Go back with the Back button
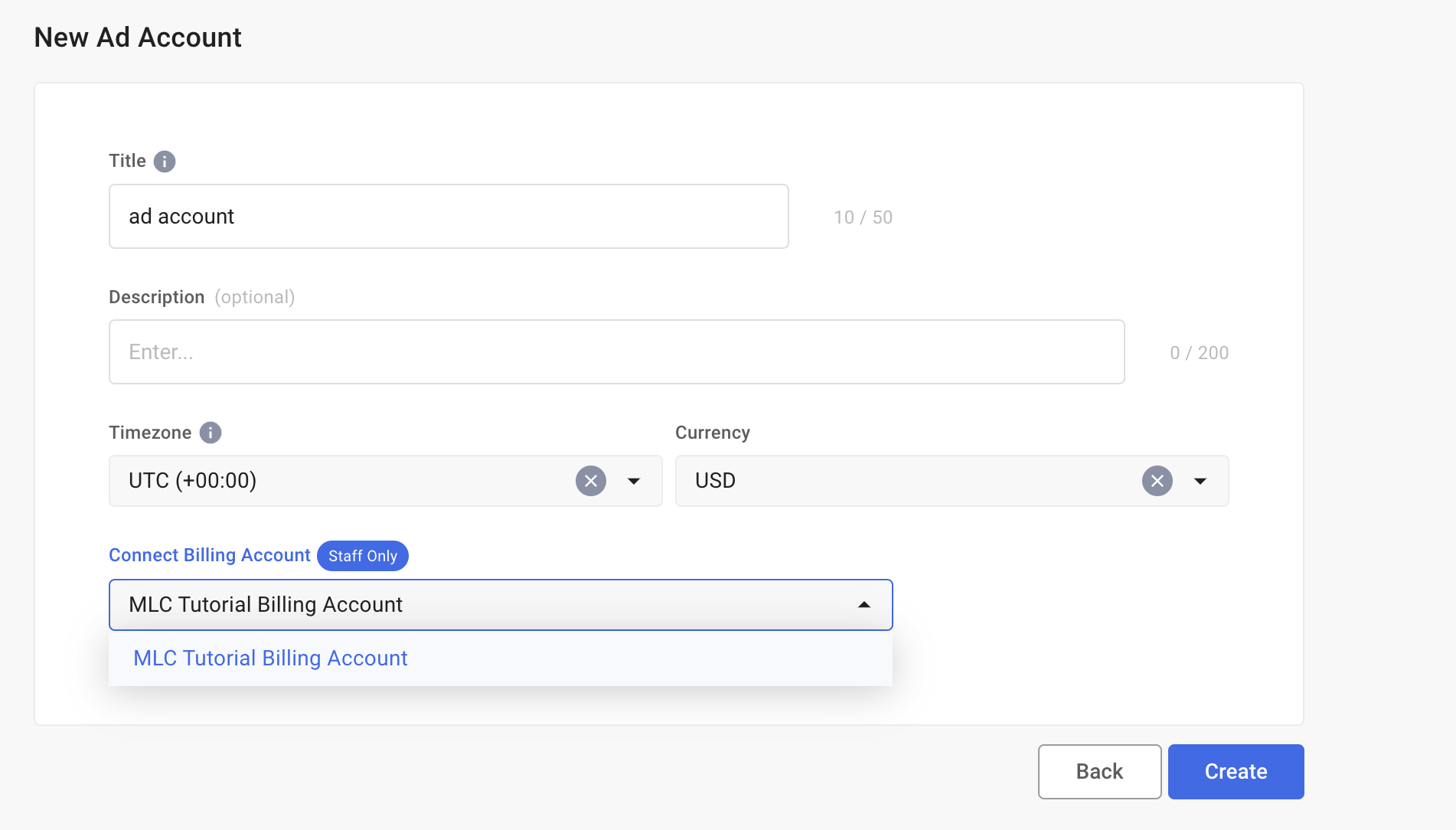 pyautogui.click(x=1099, y=772)
